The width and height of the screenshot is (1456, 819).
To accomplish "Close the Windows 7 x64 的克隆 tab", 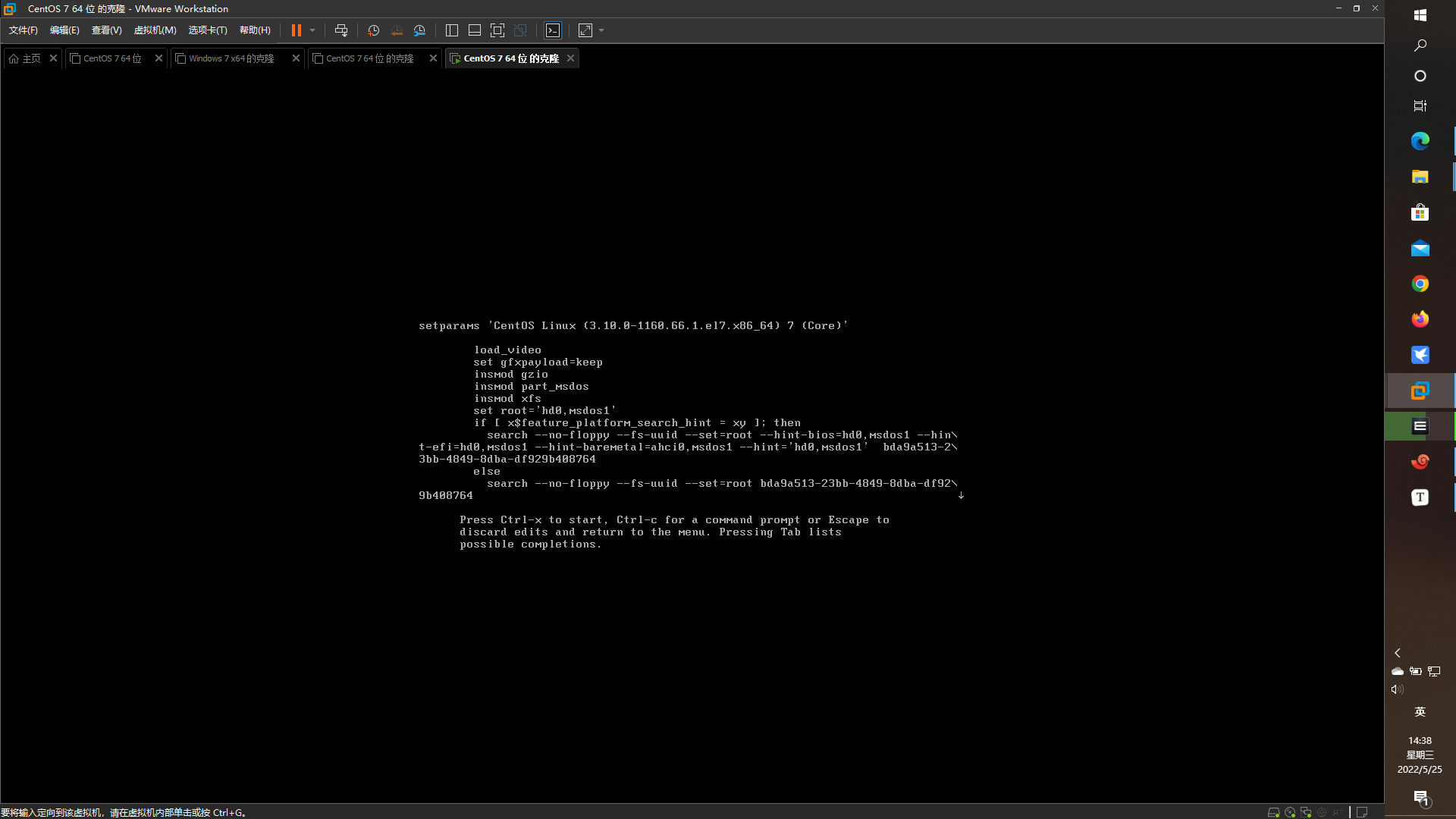I will click(x=296, y=58).
